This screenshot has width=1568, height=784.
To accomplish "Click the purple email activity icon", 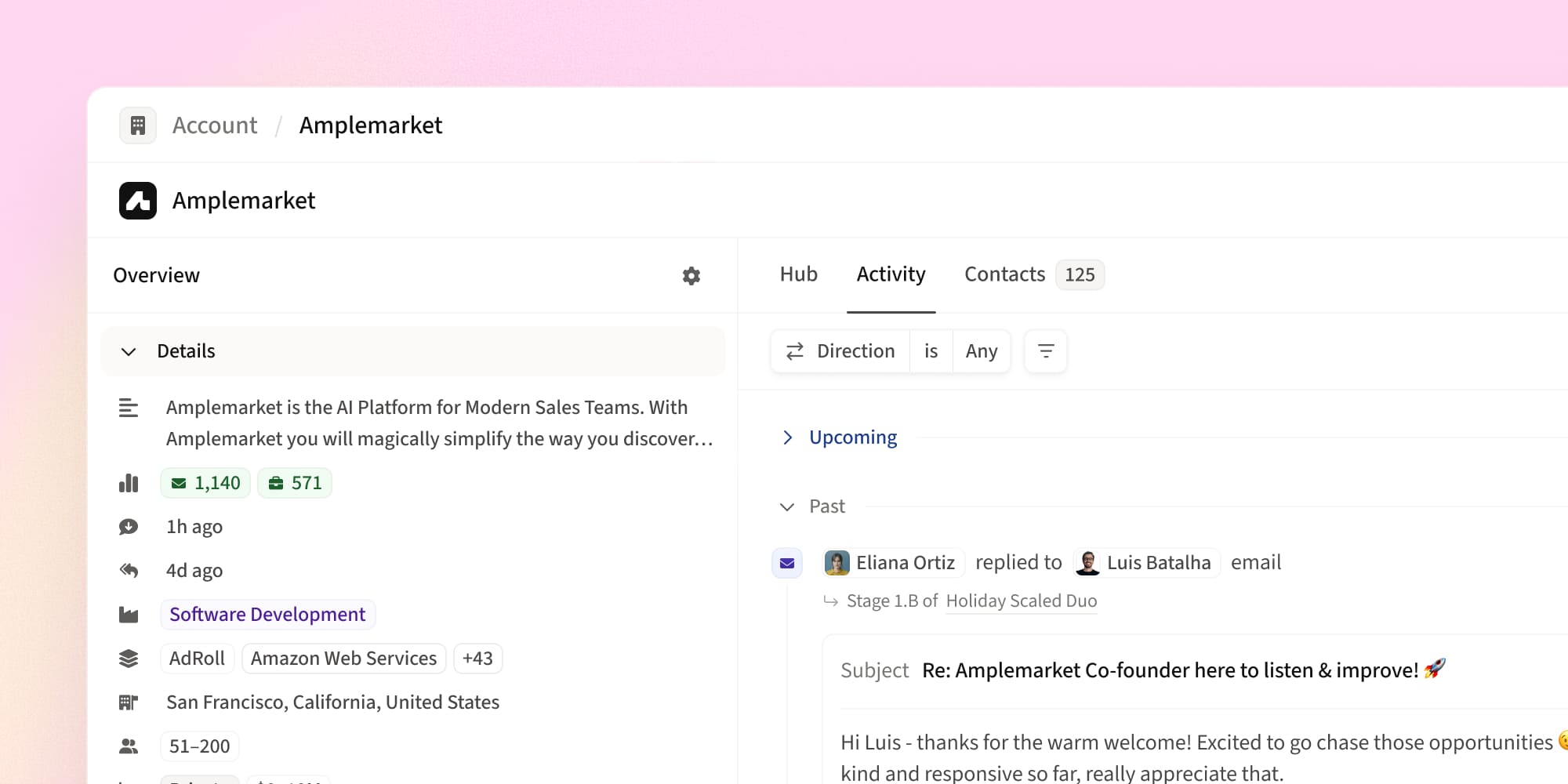I will coord(787,563).
